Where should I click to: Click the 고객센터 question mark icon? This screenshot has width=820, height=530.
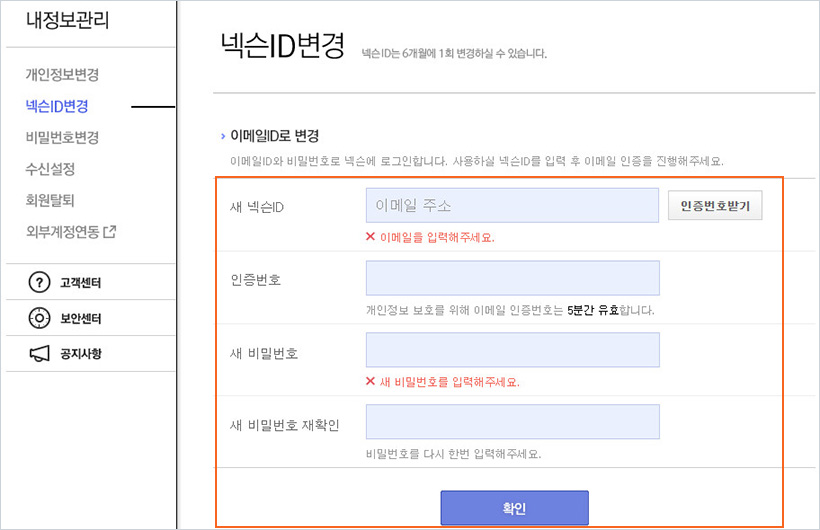coord(39,283)
